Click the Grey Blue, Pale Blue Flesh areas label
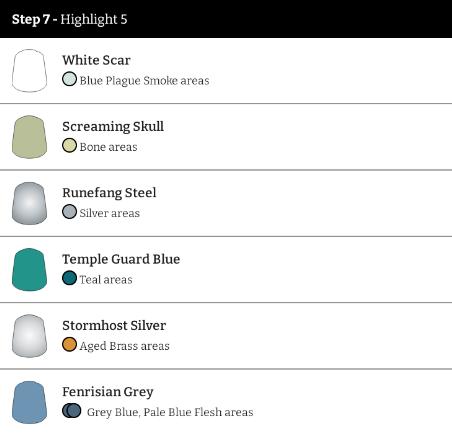Screen dimensions: 452x433 point(170,412)
